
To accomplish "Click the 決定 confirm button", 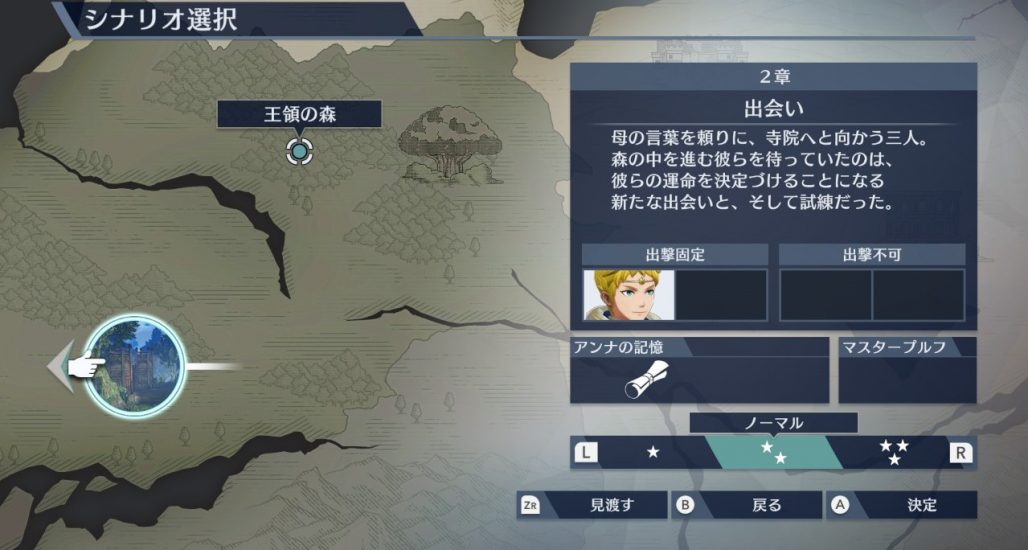I will pyautogui.click(x=901, y=505).
